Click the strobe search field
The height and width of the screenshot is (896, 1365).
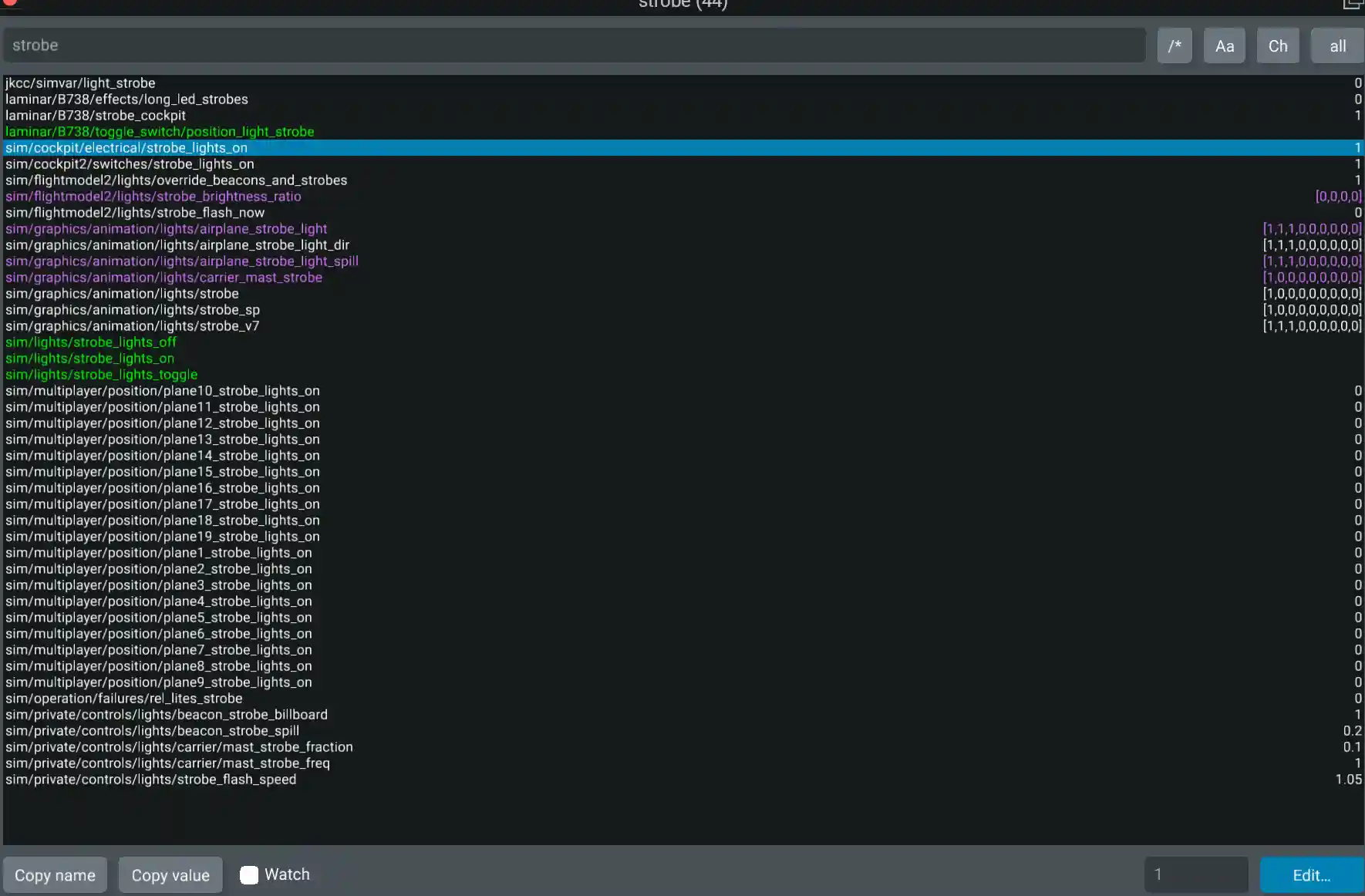[574, 45]
